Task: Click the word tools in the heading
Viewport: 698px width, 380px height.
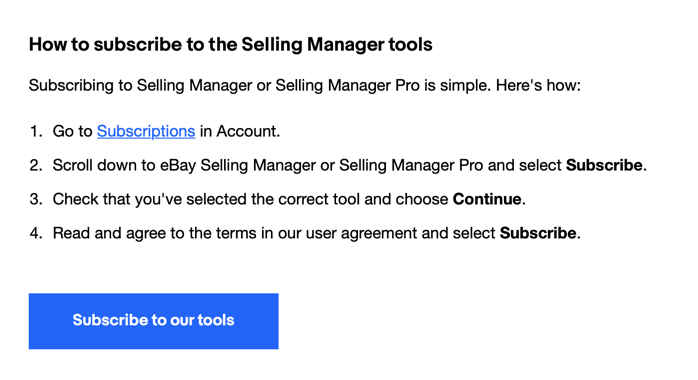Action: coord(410,44)
